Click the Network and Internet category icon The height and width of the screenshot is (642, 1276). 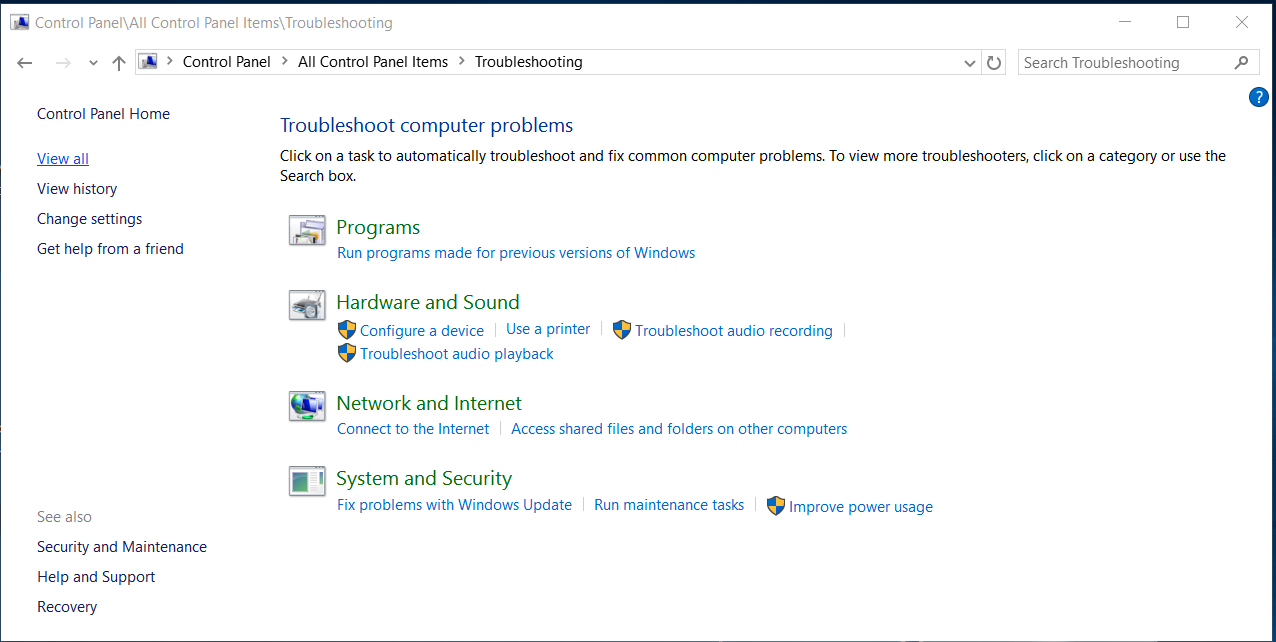pos(307,406)
